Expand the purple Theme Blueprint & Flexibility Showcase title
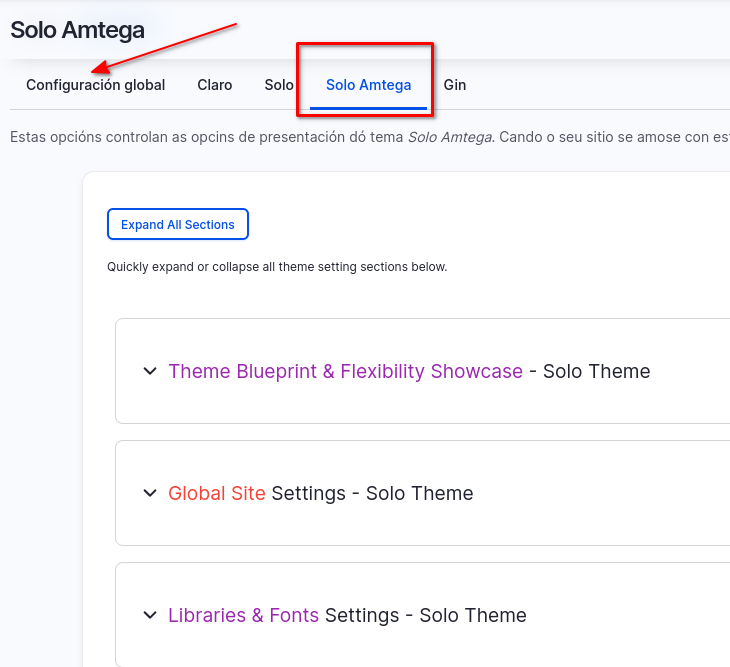The image size is (730, 667). point(345,371)
